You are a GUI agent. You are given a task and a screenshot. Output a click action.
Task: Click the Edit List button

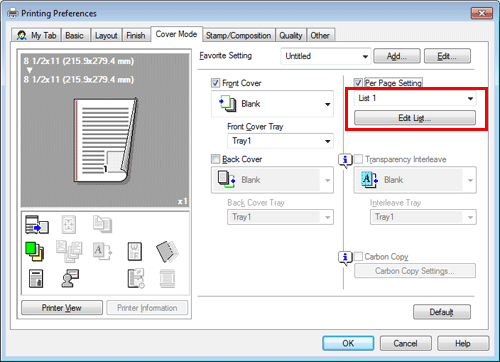415,118
